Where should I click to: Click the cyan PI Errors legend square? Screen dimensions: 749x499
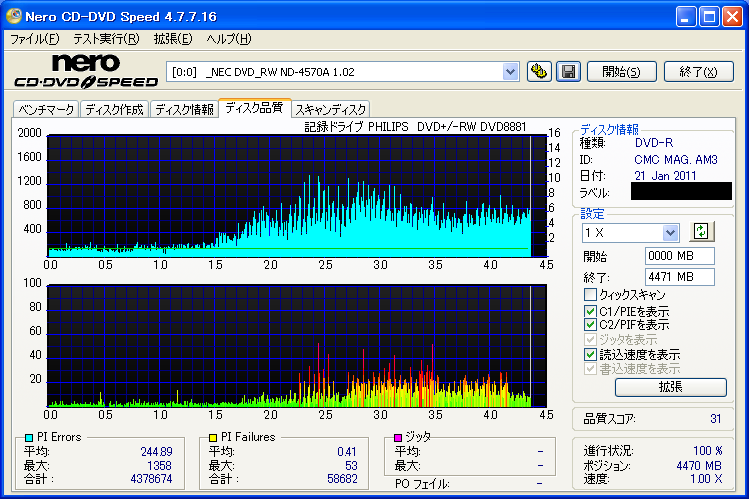[29, 437]
